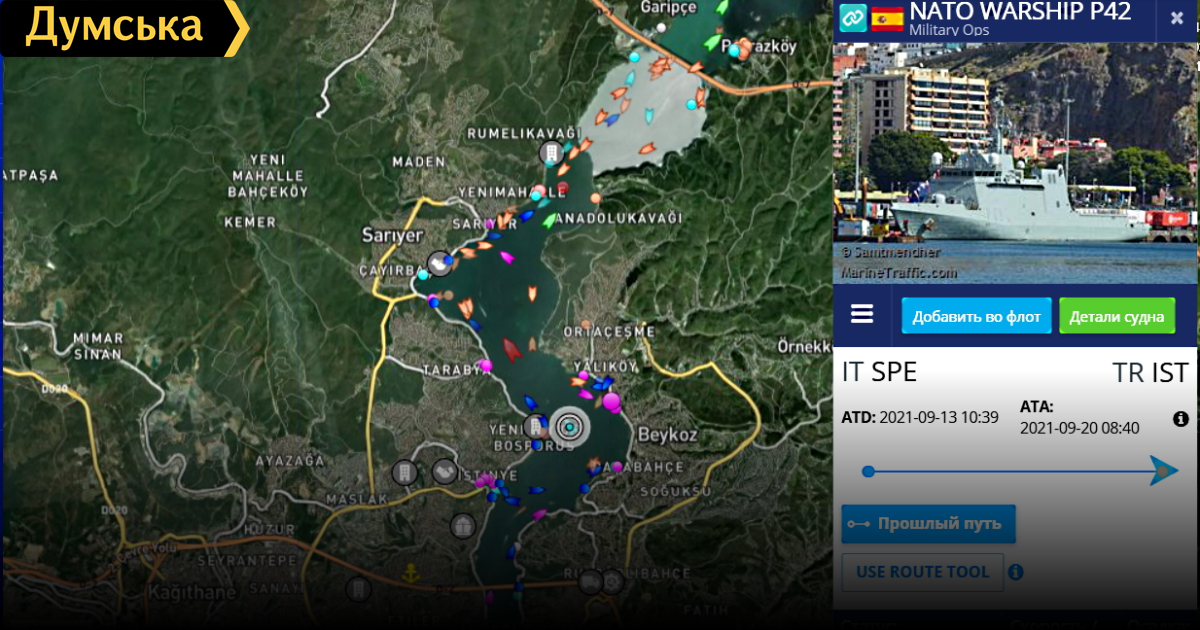Click the teal chain link icon beside vessel name

tap(852, 18)
